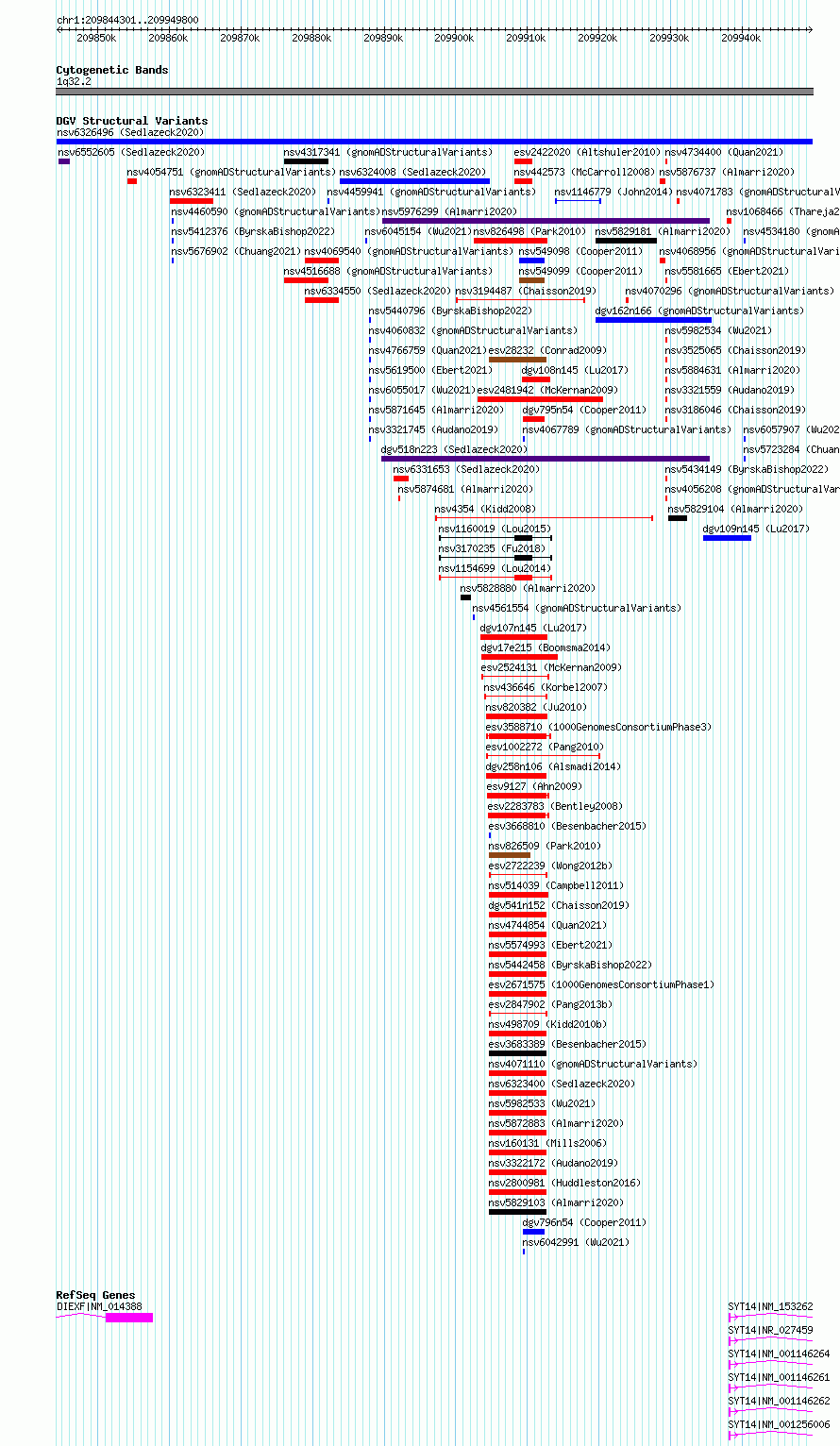Click dgv107n145 (Lu2017) label

pyautogui.click(x=533, y=628)
